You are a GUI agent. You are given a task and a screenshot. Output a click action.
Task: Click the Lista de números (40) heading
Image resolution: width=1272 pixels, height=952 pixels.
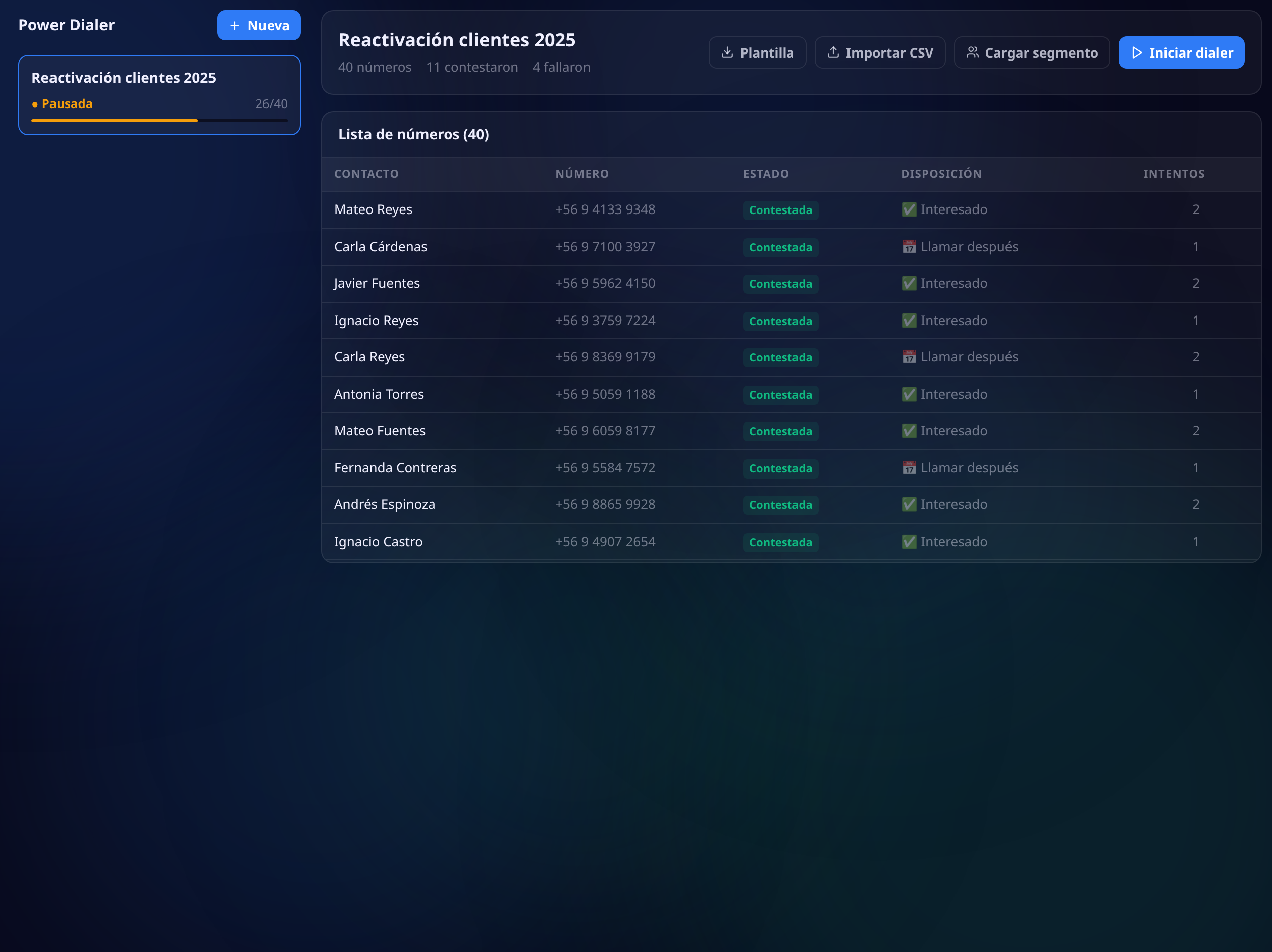click(413, 135)
